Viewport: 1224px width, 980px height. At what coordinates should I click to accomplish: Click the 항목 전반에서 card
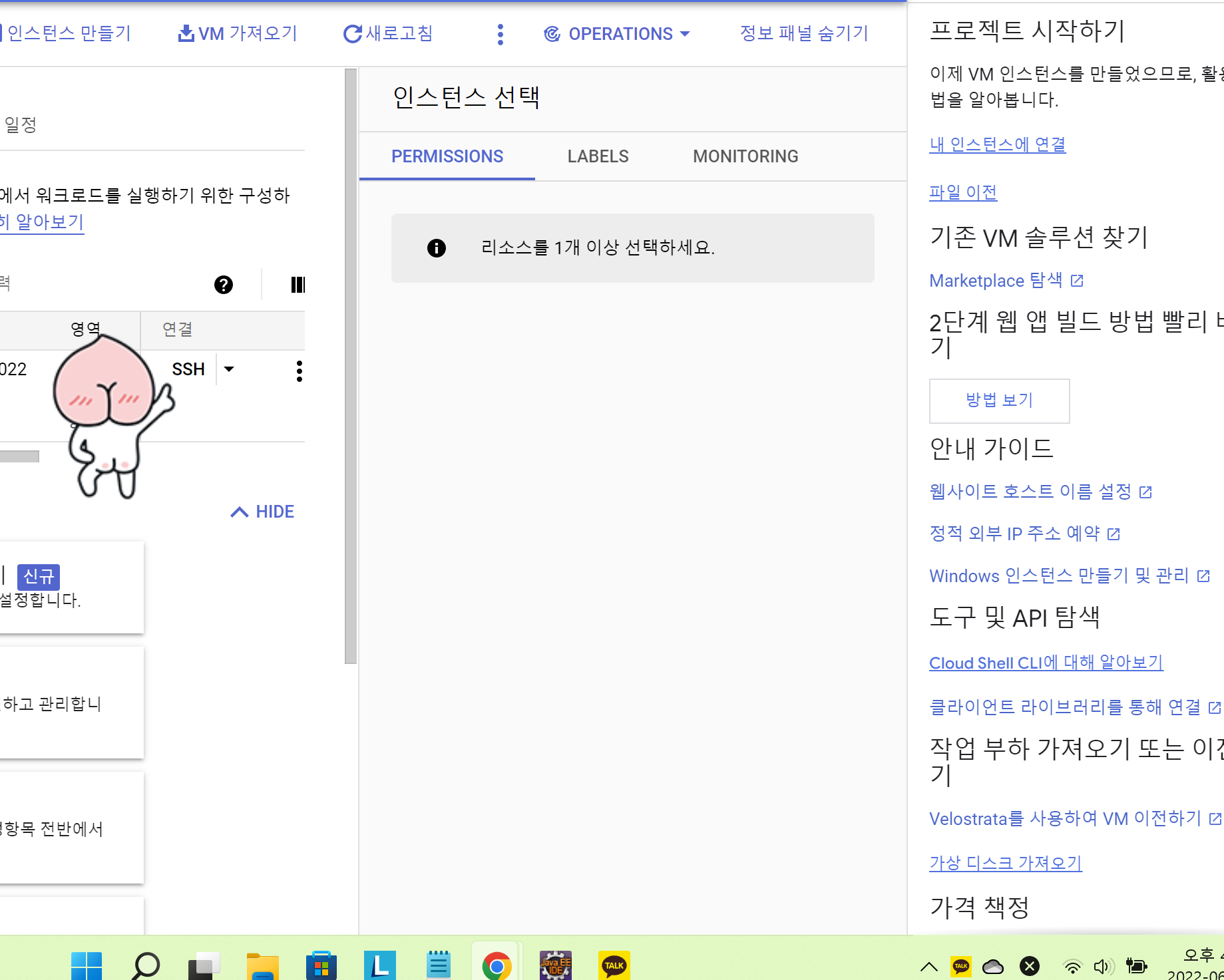(71, 828)
